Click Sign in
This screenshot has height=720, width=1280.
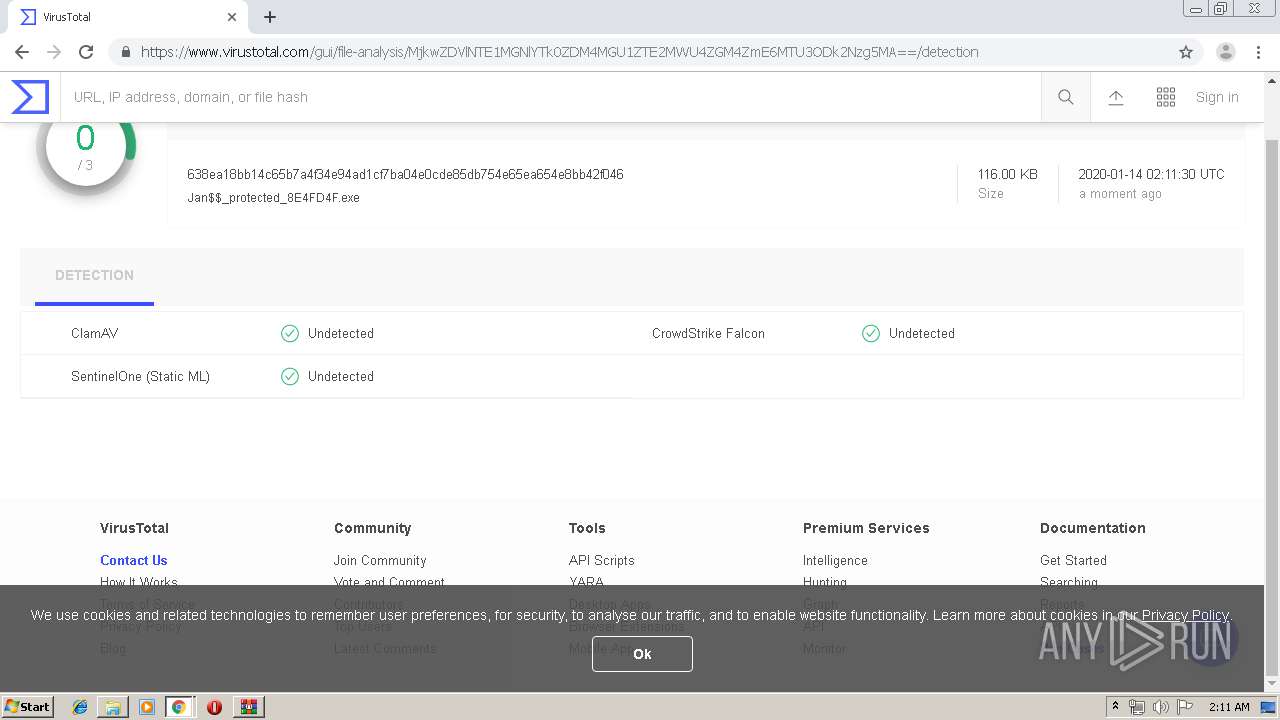1217,97
